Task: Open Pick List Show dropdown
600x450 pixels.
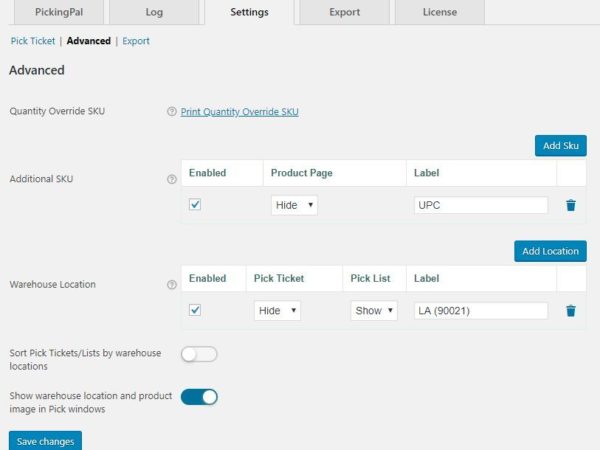Action: 374,311
